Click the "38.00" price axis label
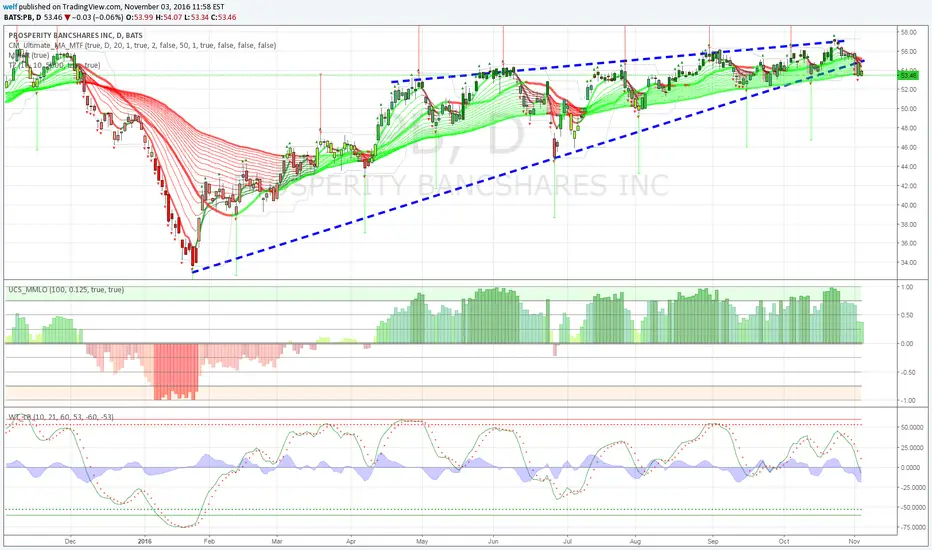 [908, 225]
